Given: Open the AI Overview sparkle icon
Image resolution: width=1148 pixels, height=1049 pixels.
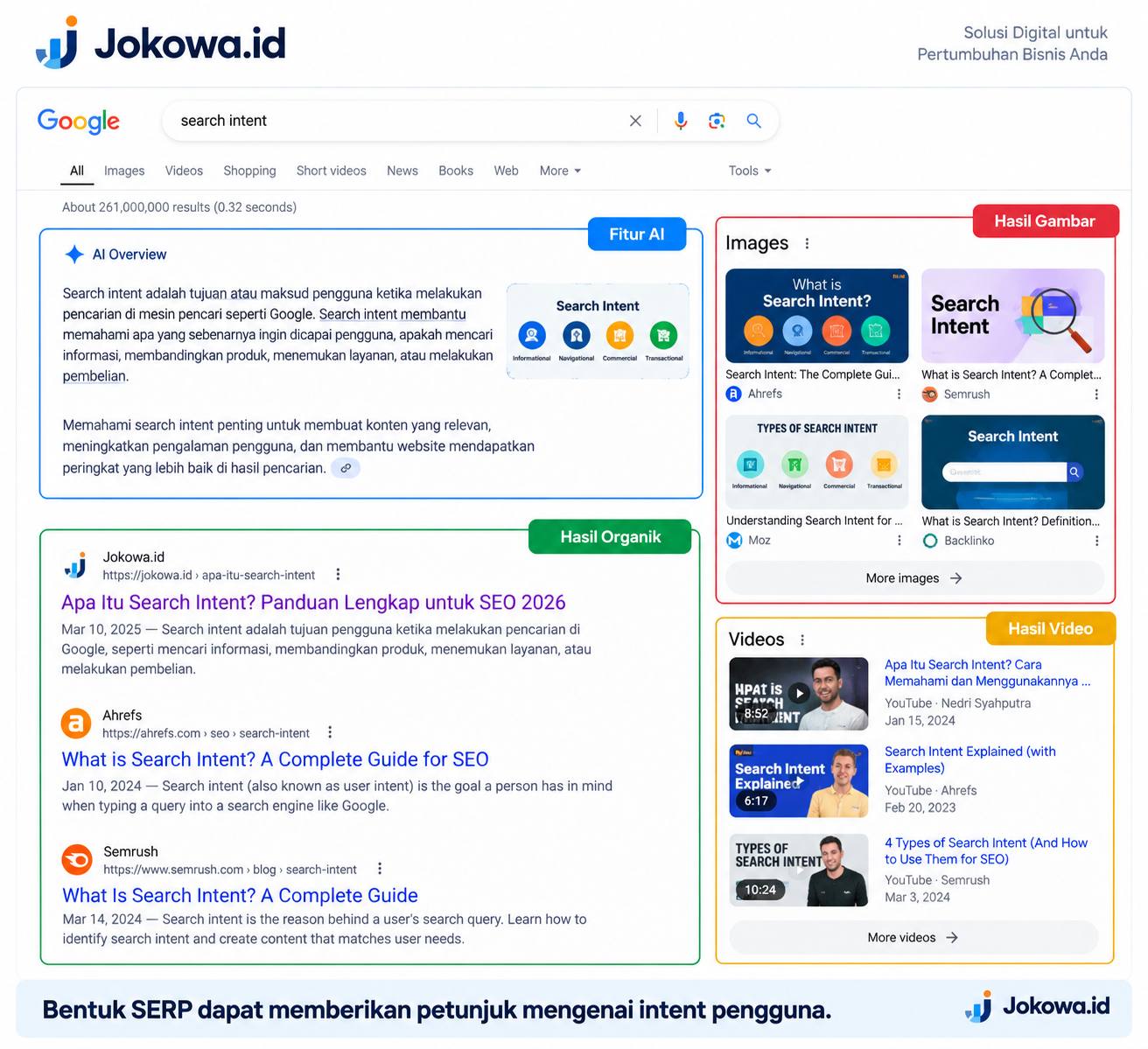Looking at the screenshot, I should coord(74,255).
